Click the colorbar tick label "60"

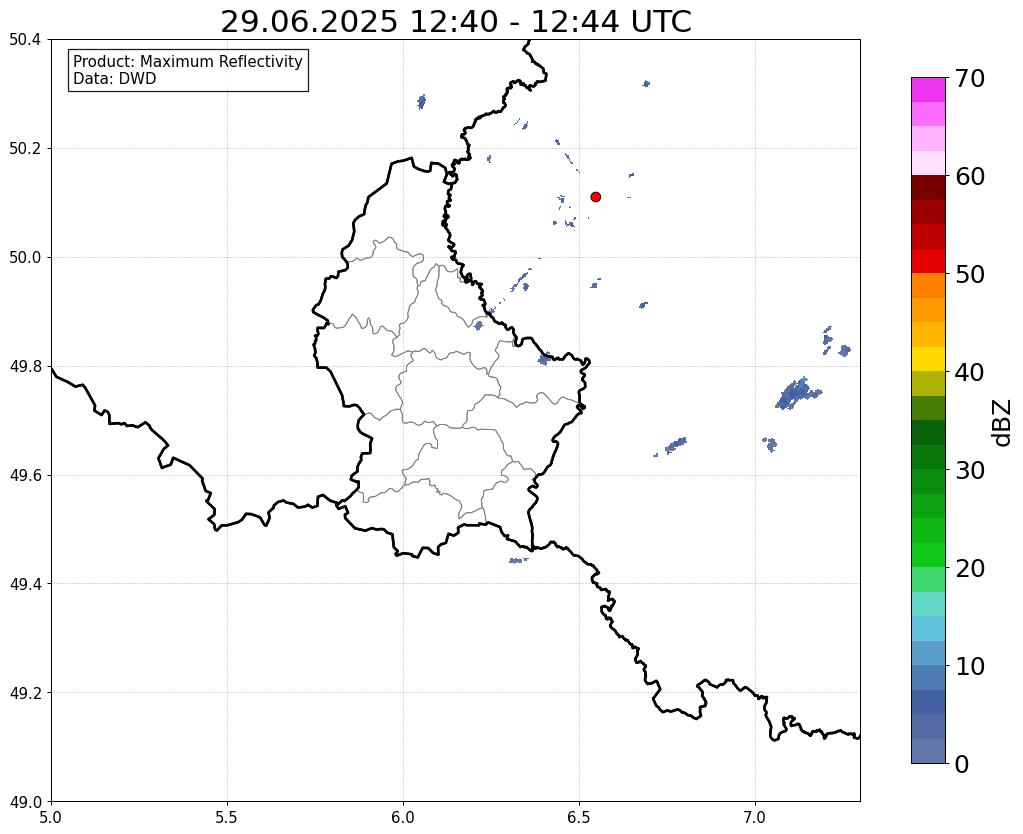(970, 176)
